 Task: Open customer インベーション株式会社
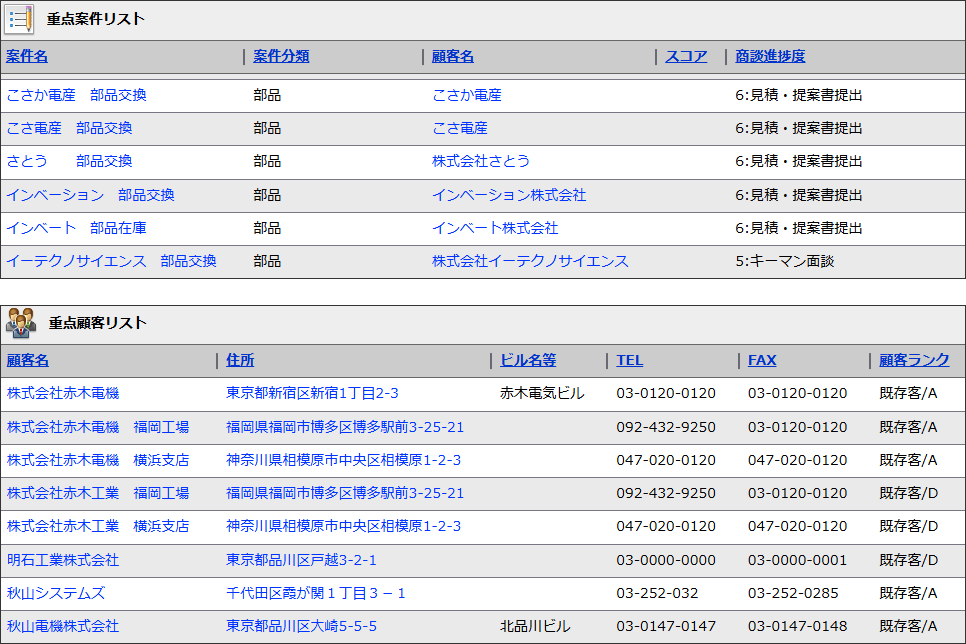click(x=509, y=196)
